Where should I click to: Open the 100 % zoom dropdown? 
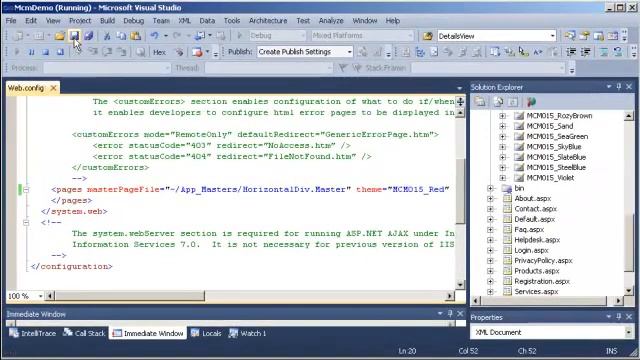click(40, 296)
